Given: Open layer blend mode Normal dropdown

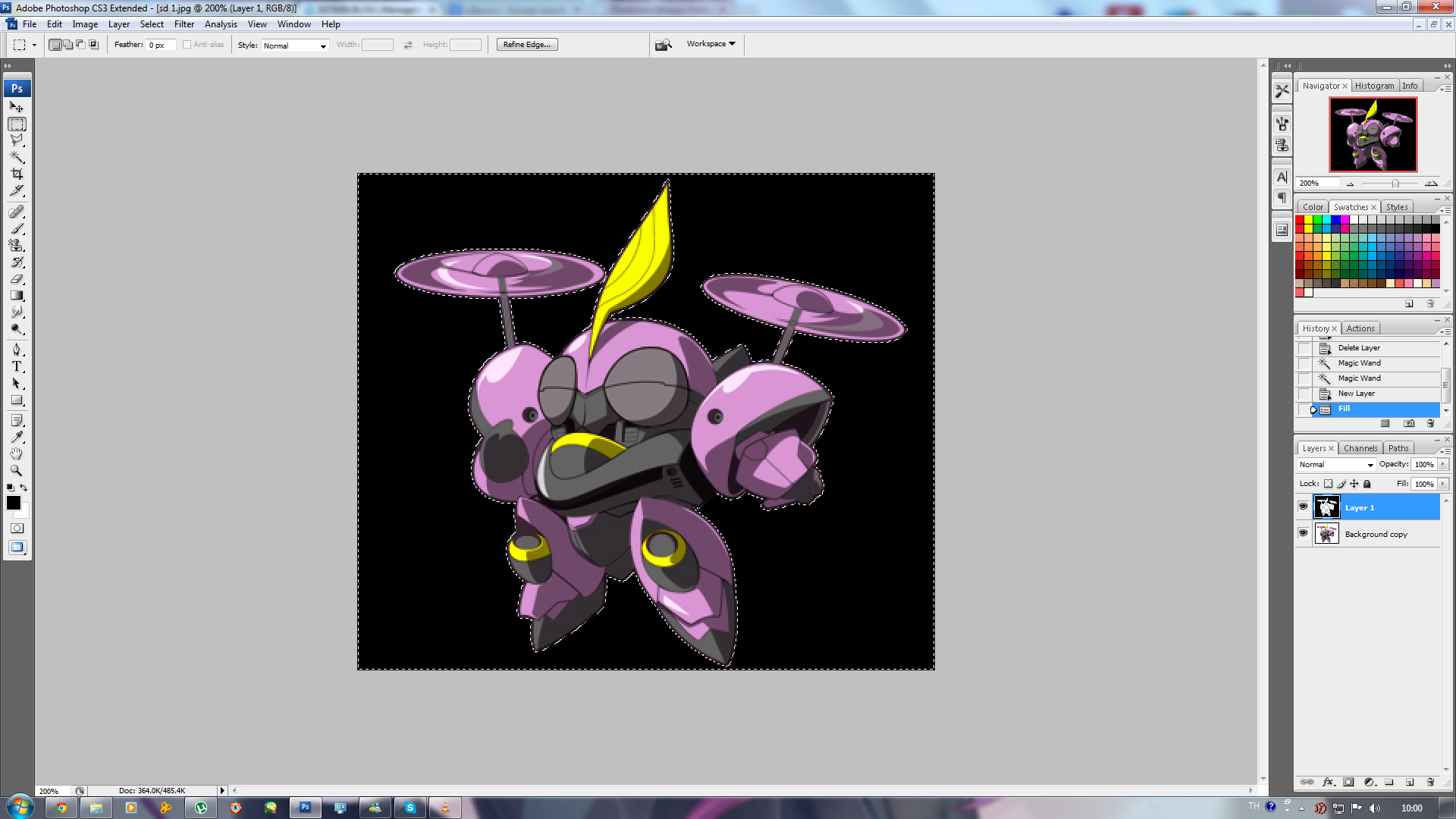Looking at the screenshot, I should (1336, 465).
